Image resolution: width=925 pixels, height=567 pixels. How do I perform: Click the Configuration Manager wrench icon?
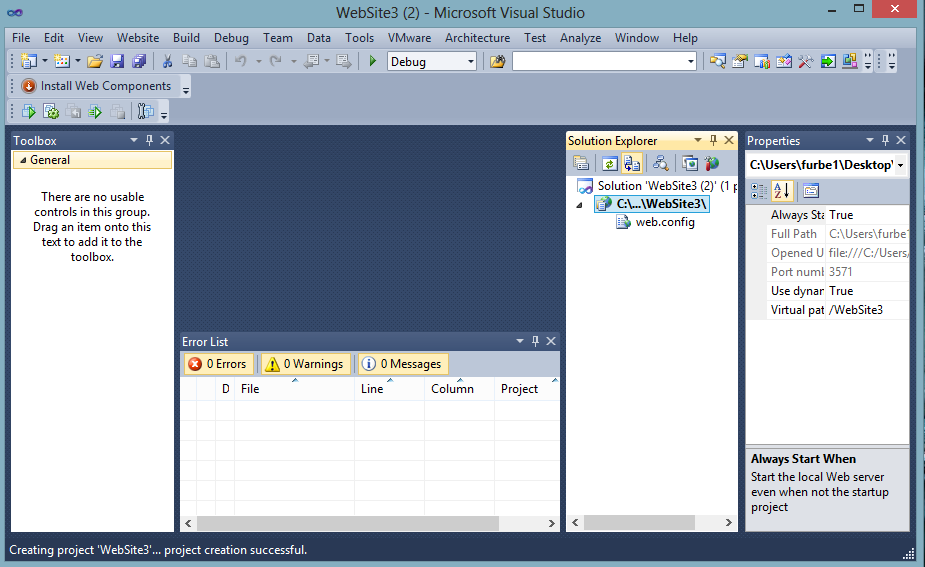[145, 111]
